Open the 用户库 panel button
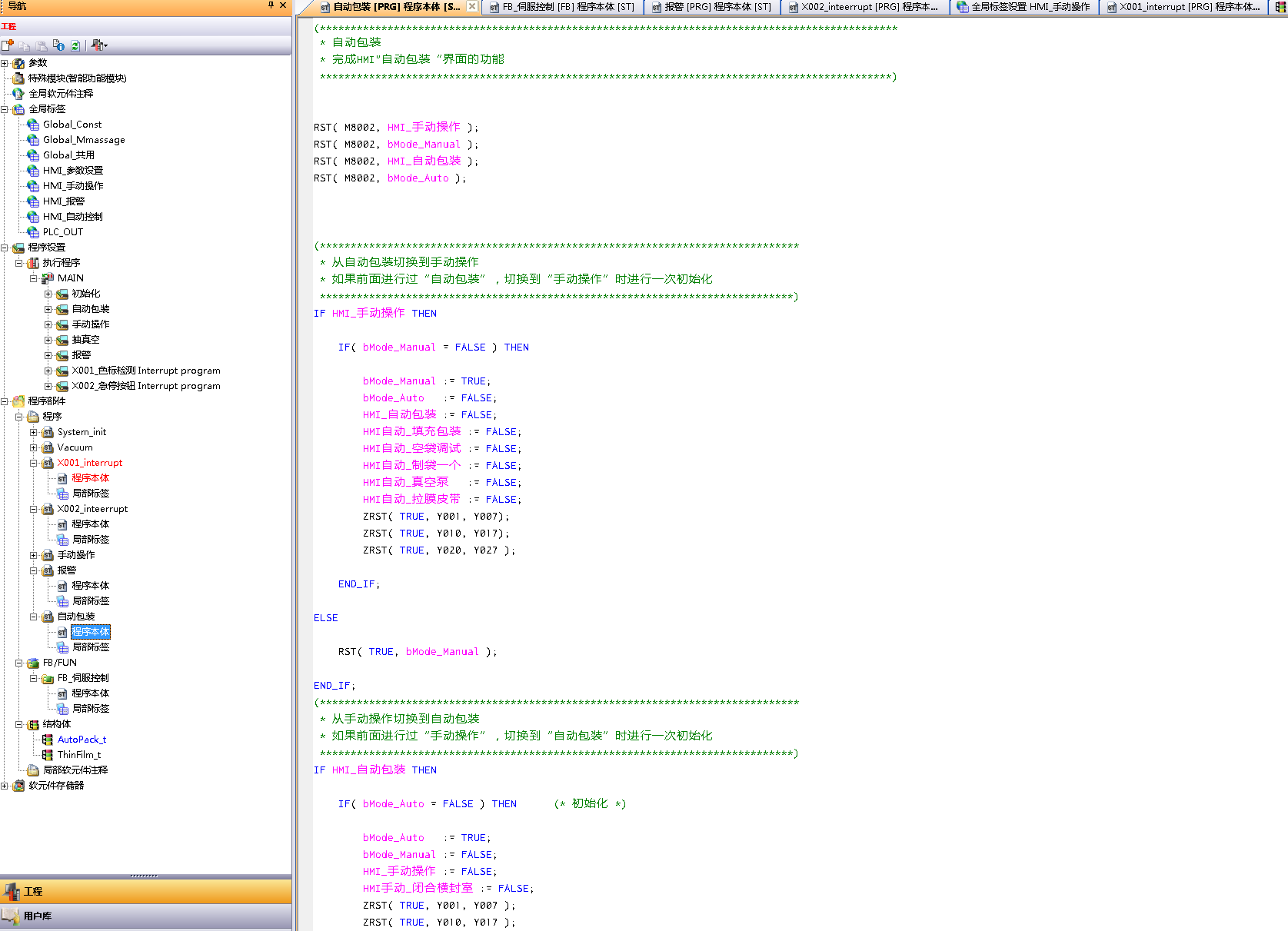 coord(37,916)
